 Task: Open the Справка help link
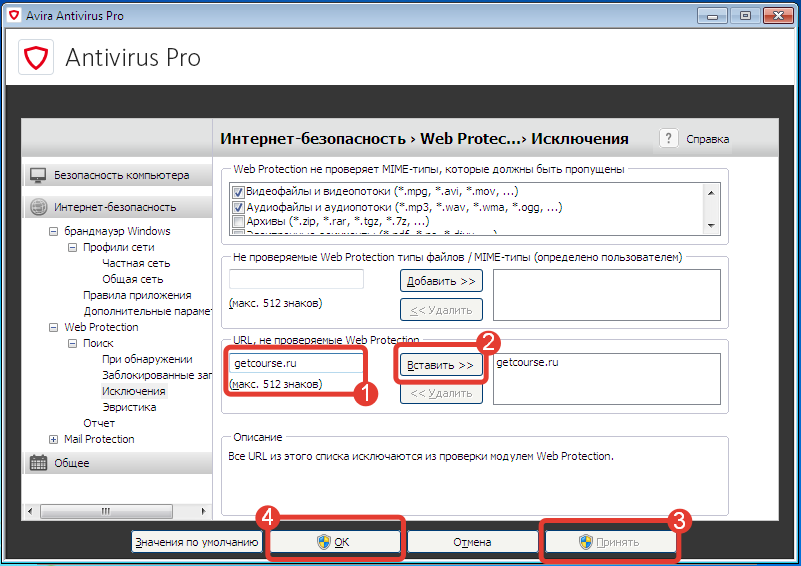708,139
